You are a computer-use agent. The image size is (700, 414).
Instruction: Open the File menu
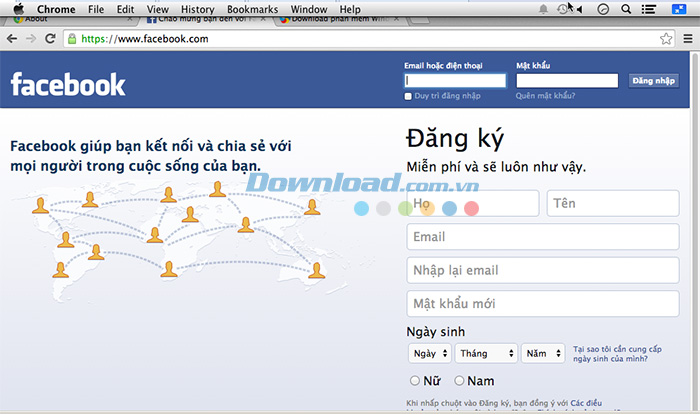pos(96,9)
